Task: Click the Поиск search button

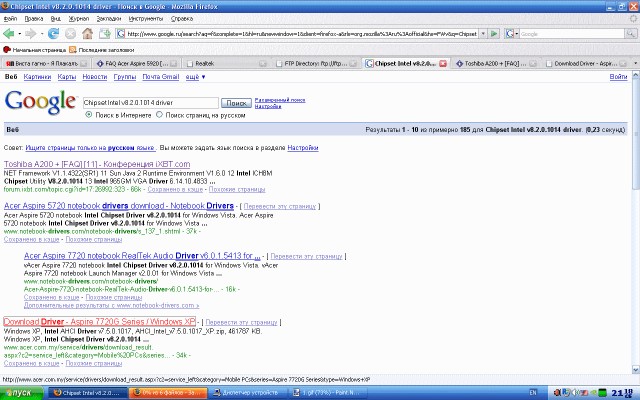Action: point(236,103)
